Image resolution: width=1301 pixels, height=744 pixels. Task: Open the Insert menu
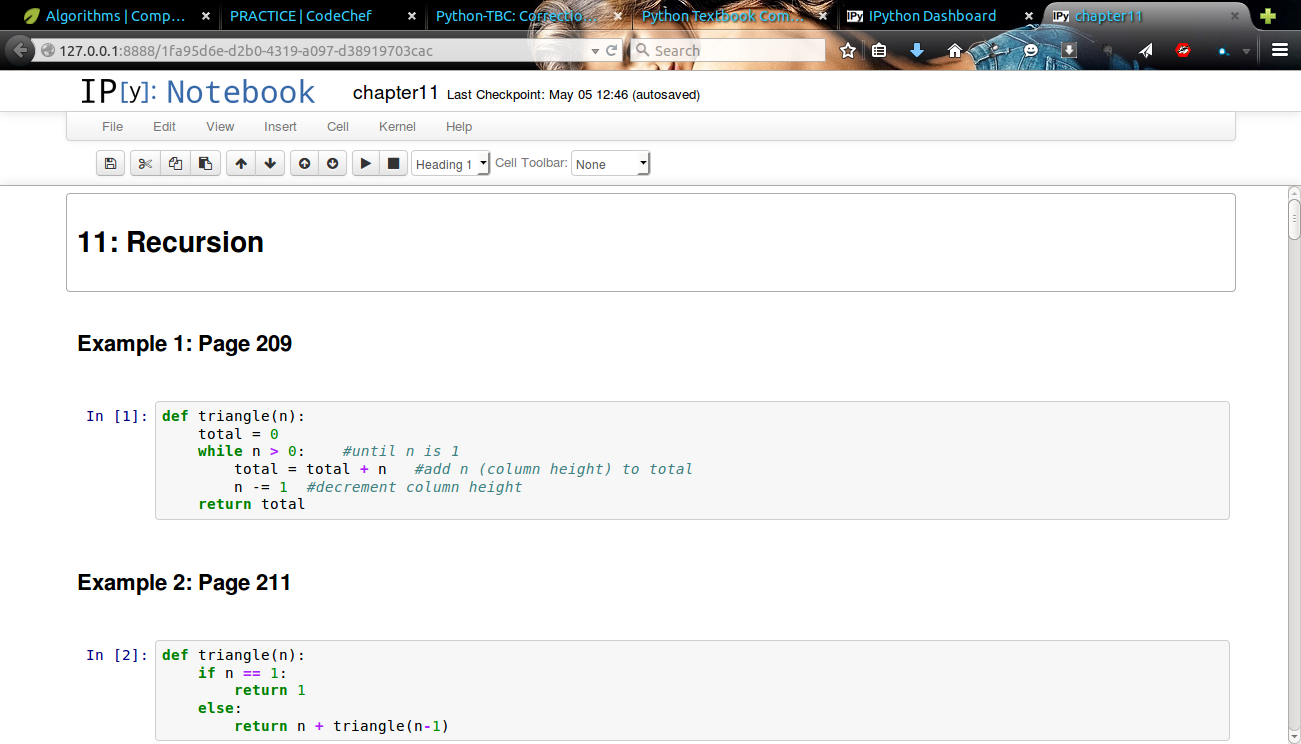tap(280, 127)
